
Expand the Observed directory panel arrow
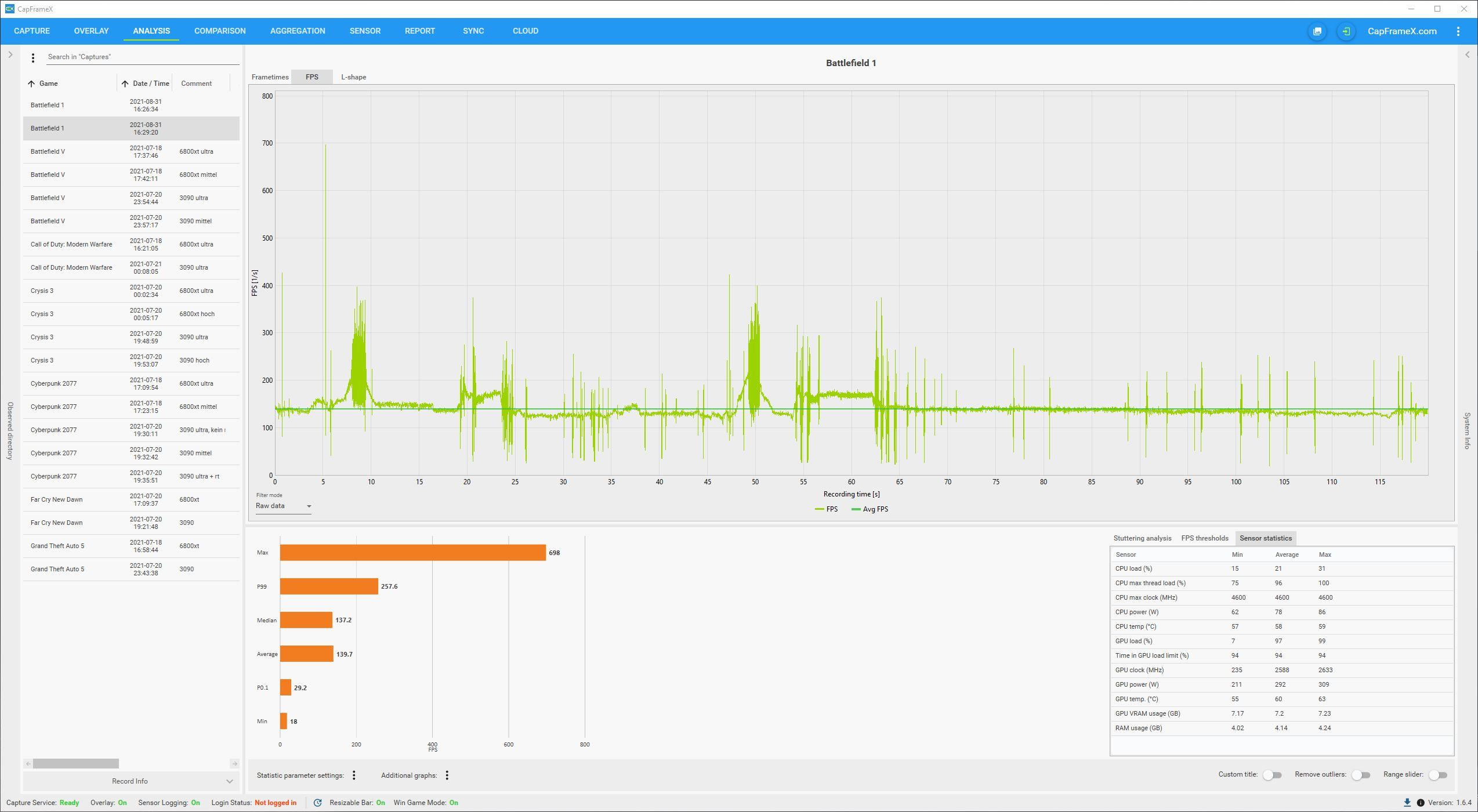(10, 55)
